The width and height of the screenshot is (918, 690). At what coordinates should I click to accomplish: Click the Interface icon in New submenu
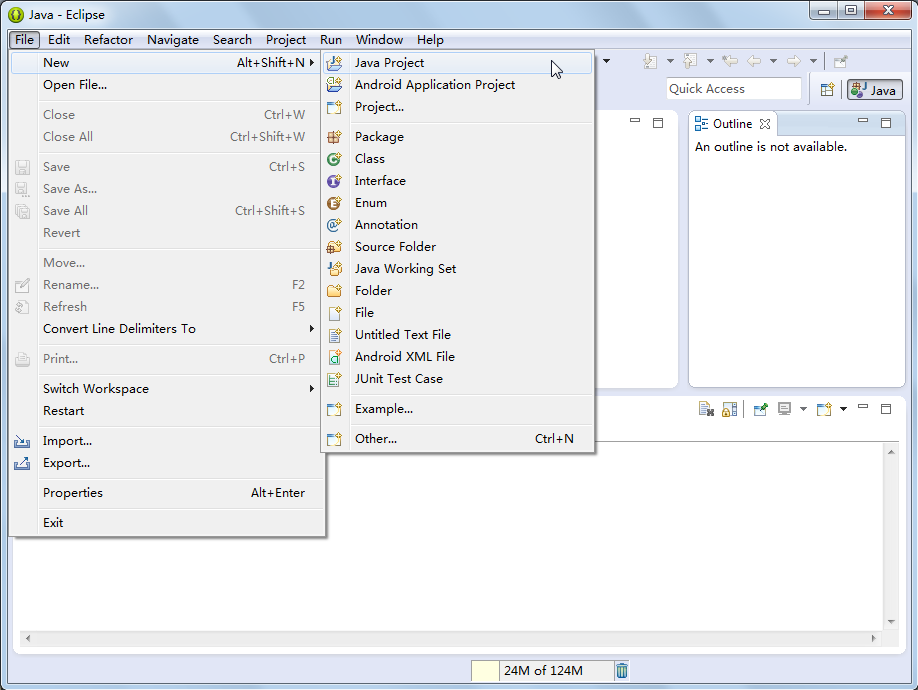click(x=335, y=181)
